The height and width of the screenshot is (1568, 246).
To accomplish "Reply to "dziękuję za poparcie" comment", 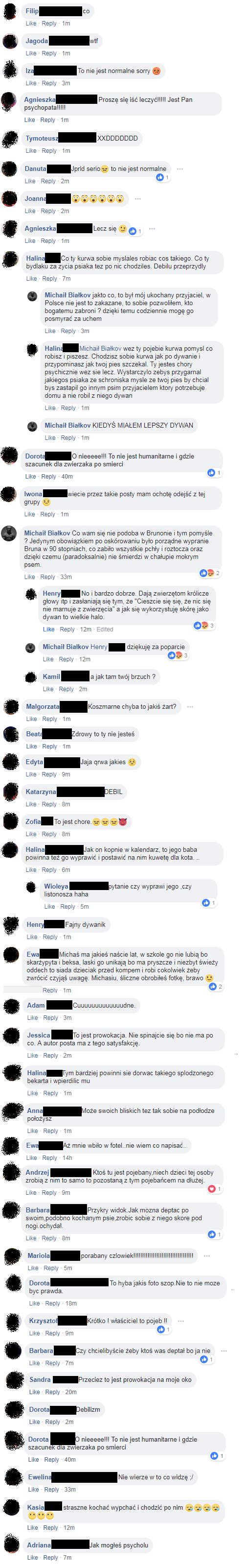I will pyautogui.click(x=66, y=659).
